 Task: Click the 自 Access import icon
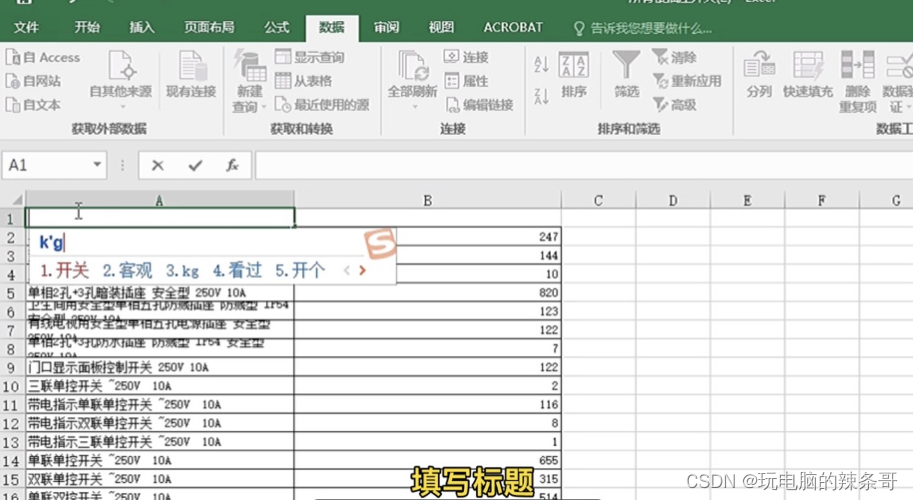click(x=13, y=58)
